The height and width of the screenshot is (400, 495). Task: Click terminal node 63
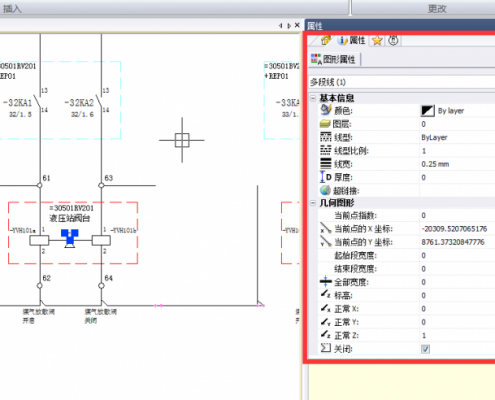point(101,185)
